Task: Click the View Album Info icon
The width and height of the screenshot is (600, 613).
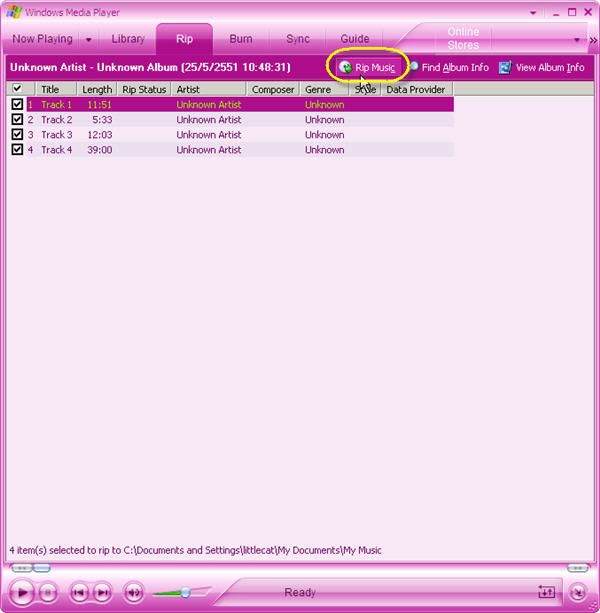Action: 505,67
